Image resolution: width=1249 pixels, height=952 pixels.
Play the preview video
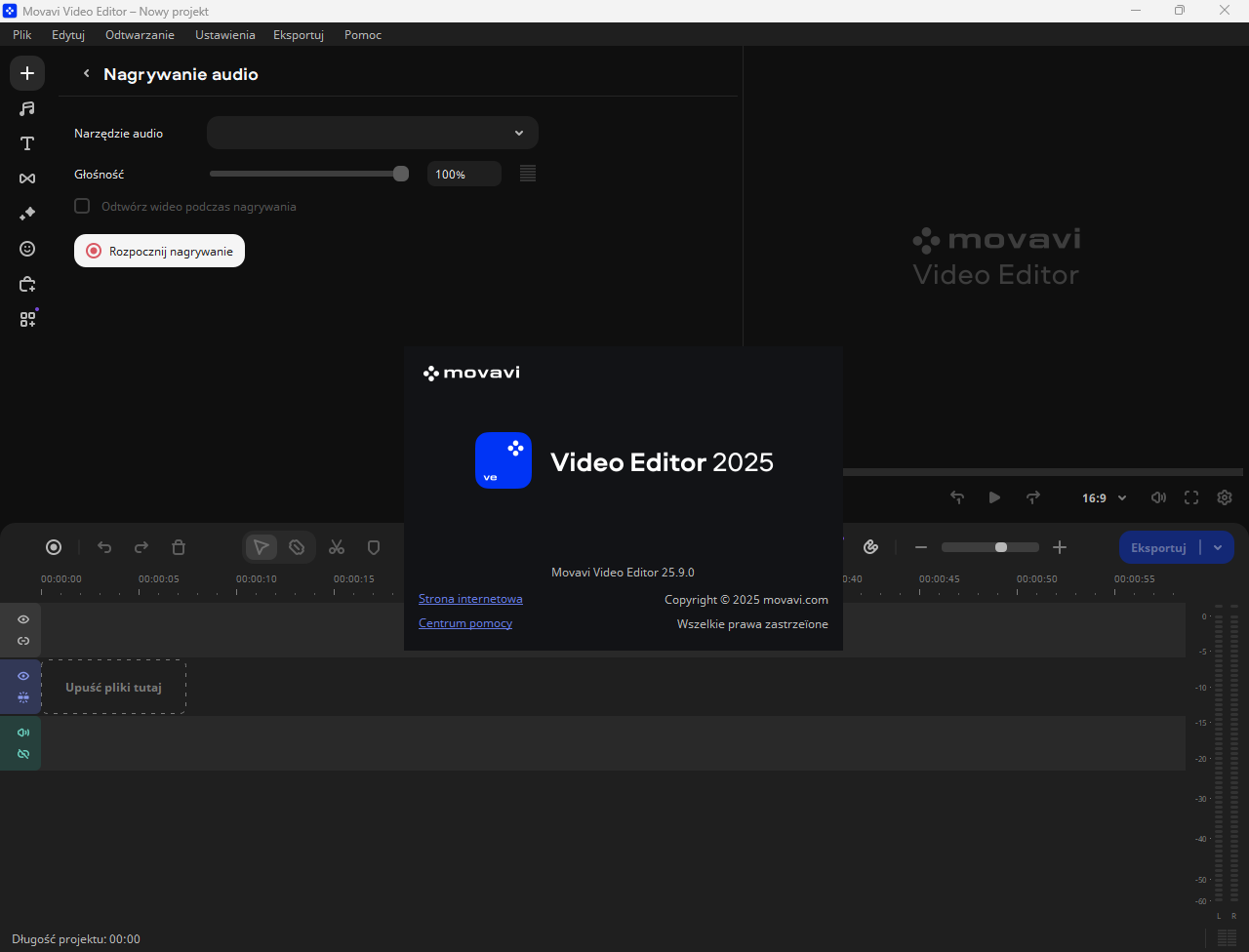994,497
